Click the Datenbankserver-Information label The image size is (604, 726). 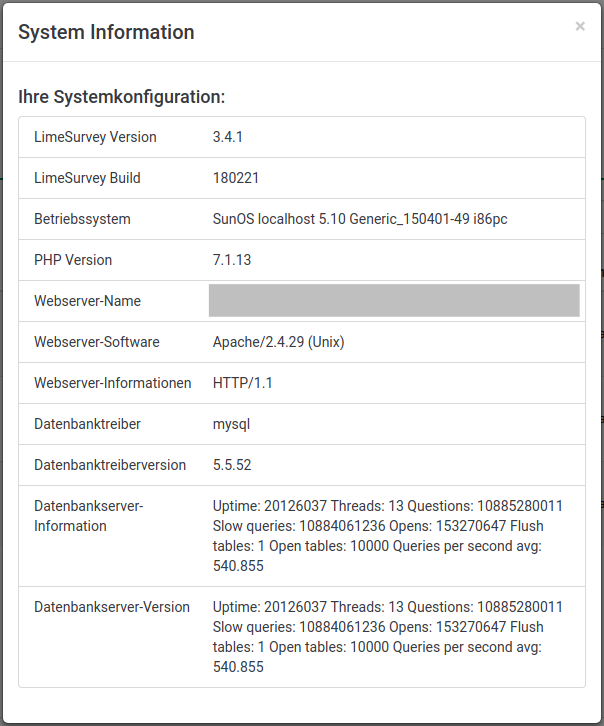(x=89, y=516)
